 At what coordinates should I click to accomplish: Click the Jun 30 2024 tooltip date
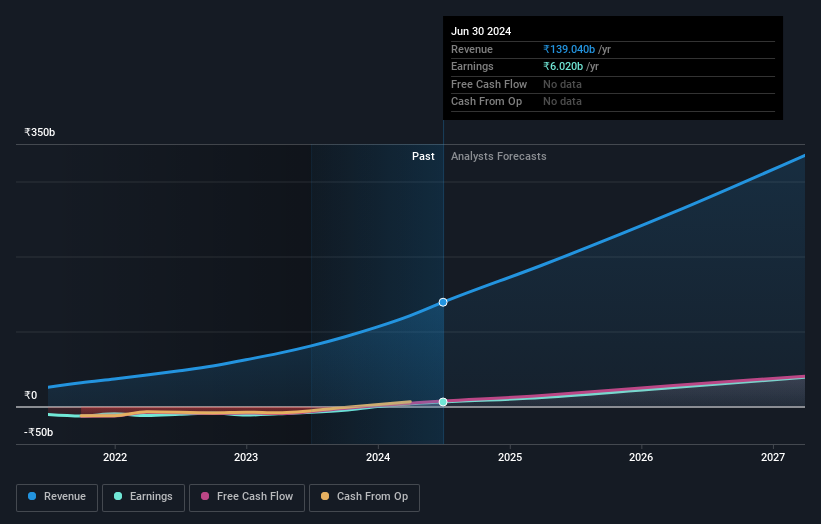coord(481,31)
